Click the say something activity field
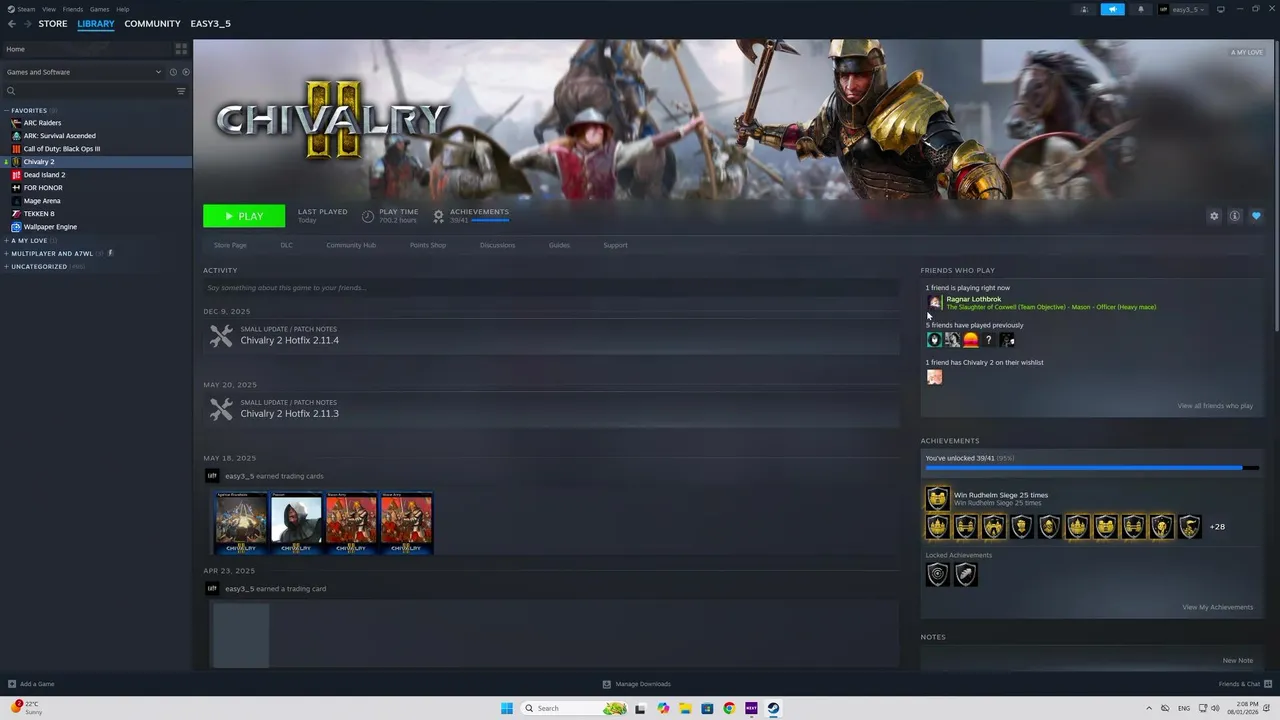This screenshot has height=720, width=1280. click(551, 288)
